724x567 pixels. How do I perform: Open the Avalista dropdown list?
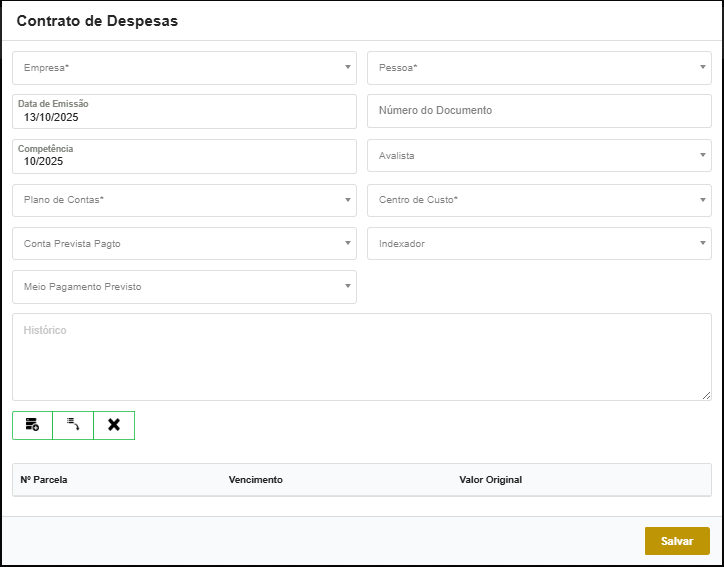539,156
